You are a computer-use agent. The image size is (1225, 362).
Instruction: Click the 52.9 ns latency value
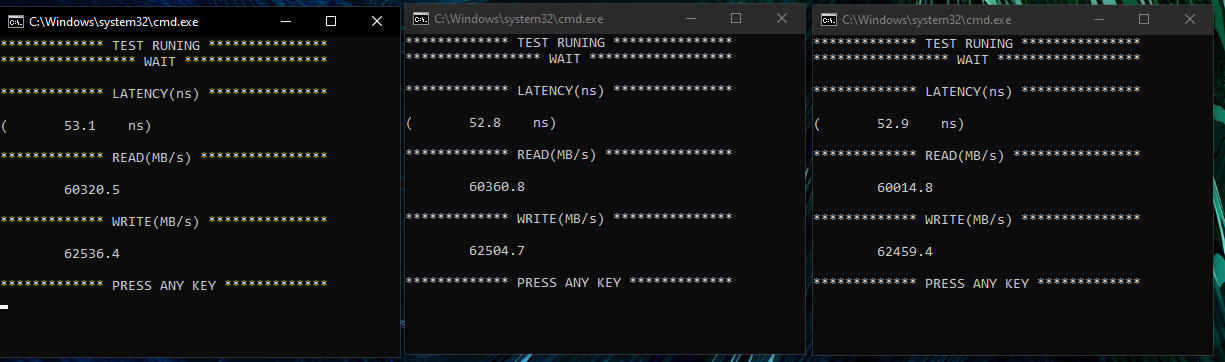(x=892, y=124)
